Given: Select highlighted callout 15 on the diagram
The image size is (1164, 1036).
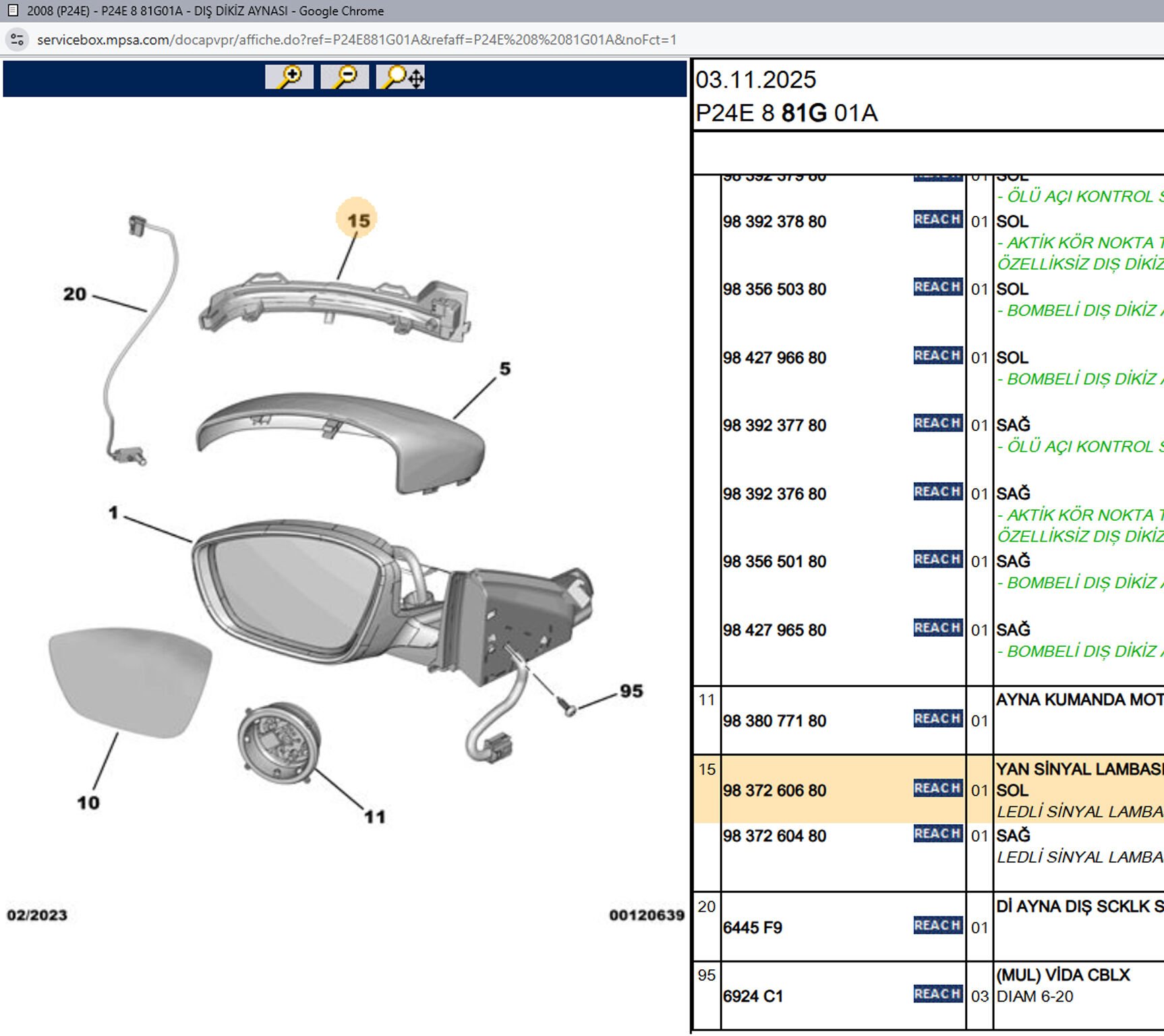Looking at the screenshot, I should (x=357, y=220).
